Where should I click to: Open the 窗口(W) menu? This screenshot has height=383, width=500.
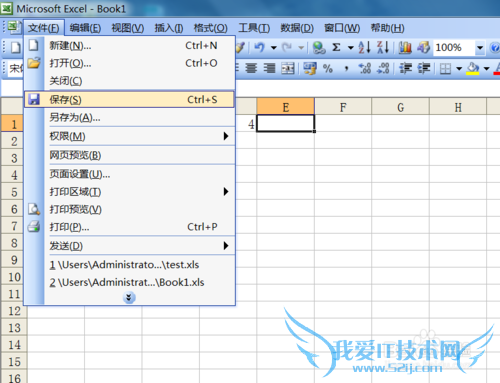(342, 28)
